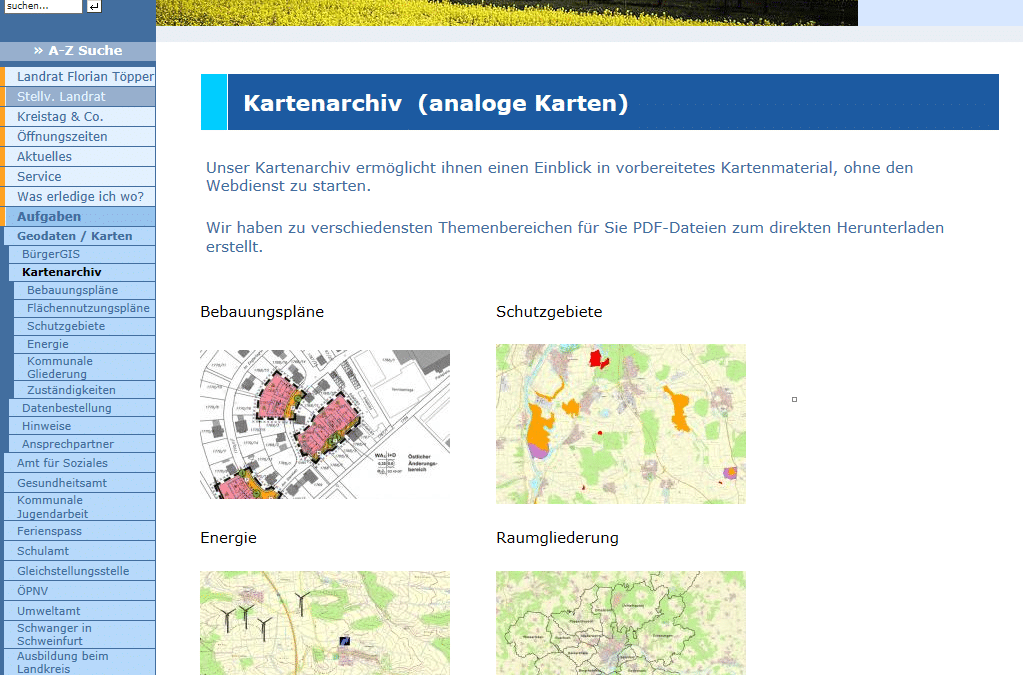Go to Datenbestellung page
The image size is (1023, 675).
(82, 408)
